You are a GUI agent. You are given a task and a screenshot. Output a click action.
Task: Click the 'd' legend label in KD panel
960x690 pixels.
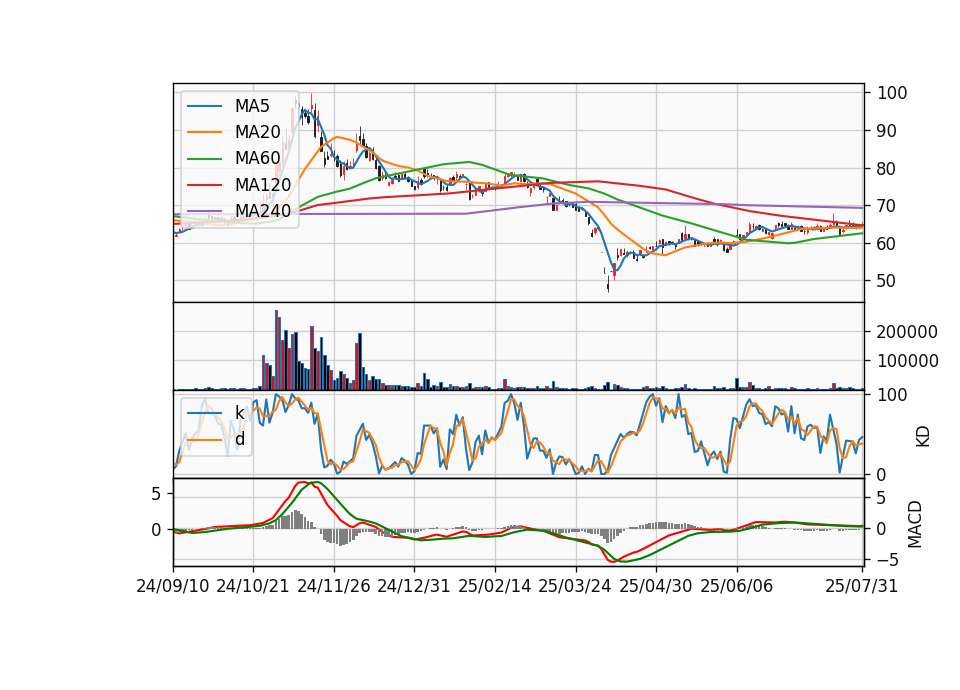pos(240,439)
